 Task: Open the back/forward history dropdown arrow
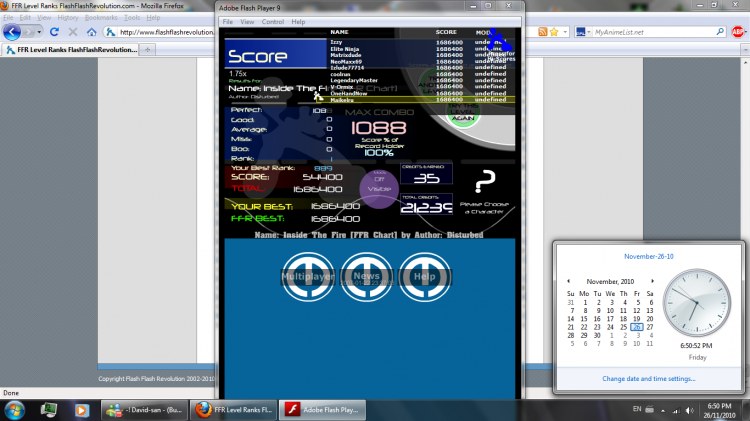(x=39, y=32)
